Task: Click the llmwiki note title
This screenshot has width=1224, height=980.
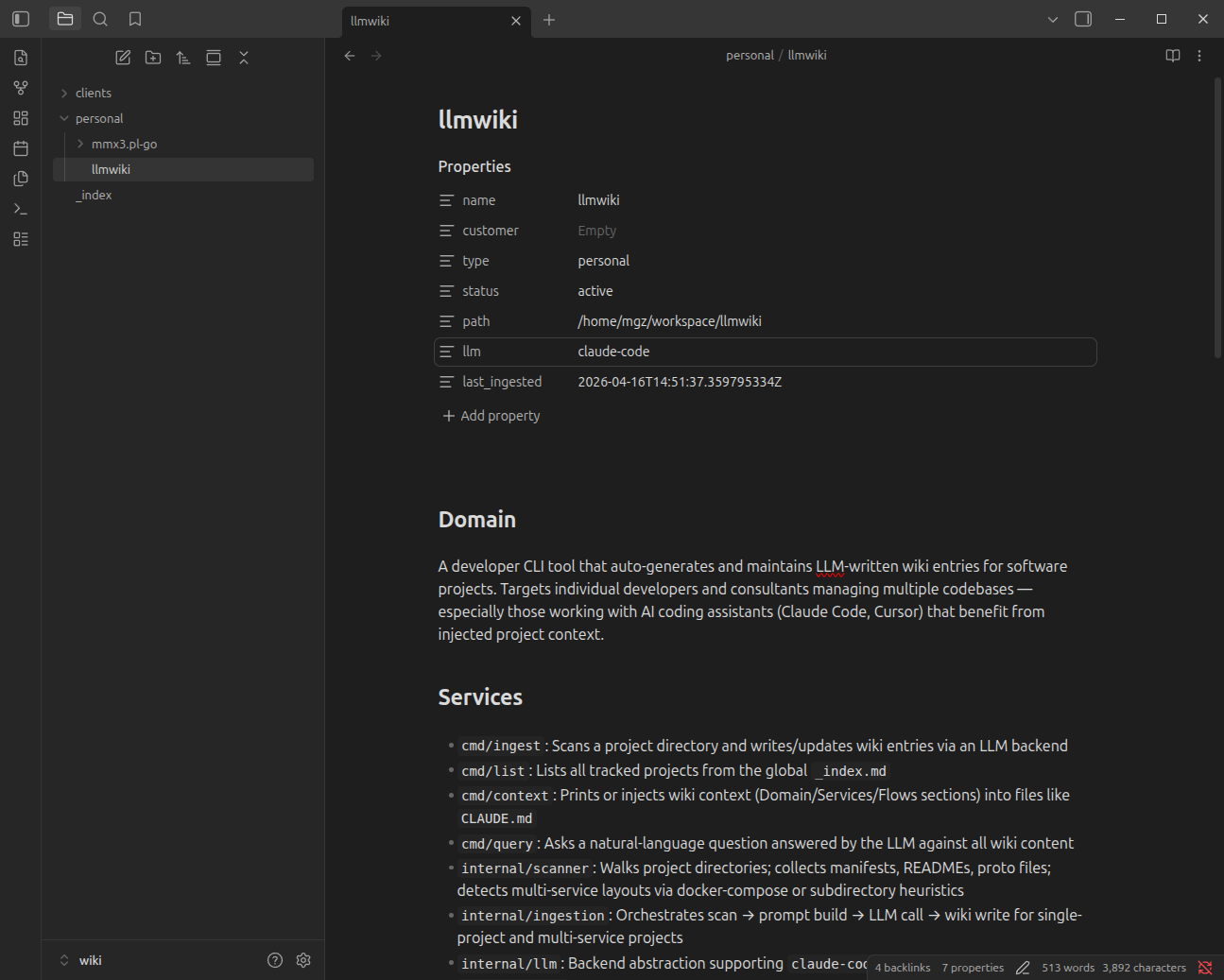Action: (x=478, y=120)
